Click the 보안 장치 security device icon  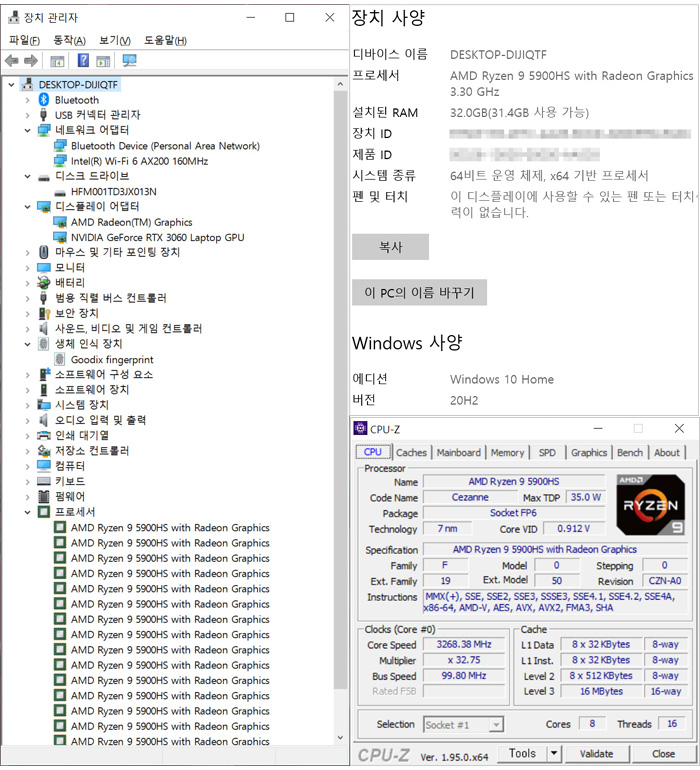coord(44,313)
